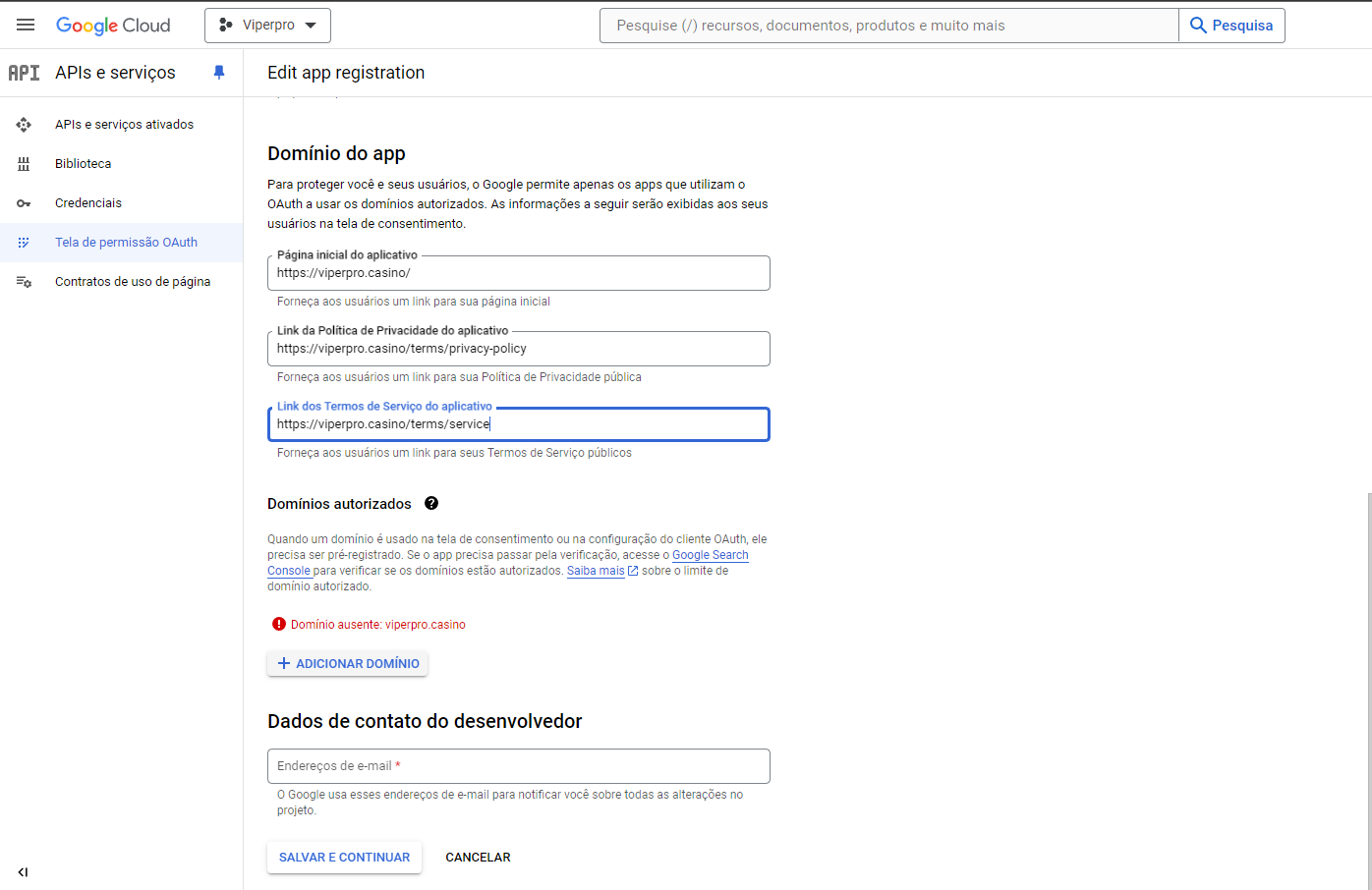Image resolution: width=1372 pixels, height=890 pixels.
Task: Follow the Saiba mais link
Action: point(596,571)
